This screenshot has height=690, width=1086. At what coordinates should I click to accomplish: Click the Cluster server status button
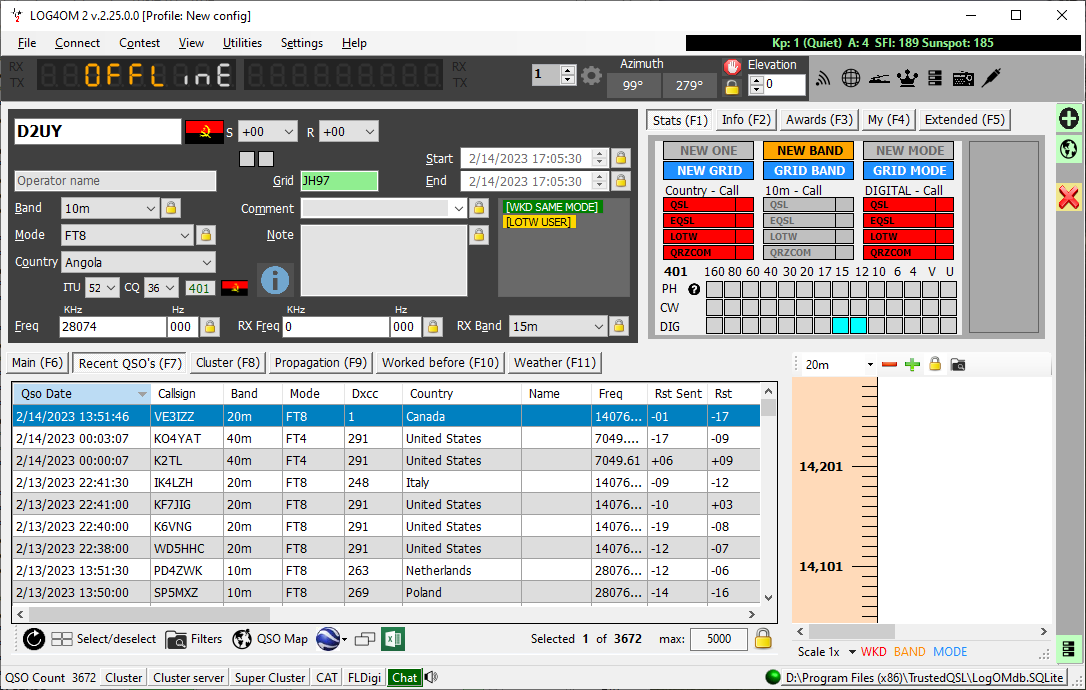pos(188,678)
